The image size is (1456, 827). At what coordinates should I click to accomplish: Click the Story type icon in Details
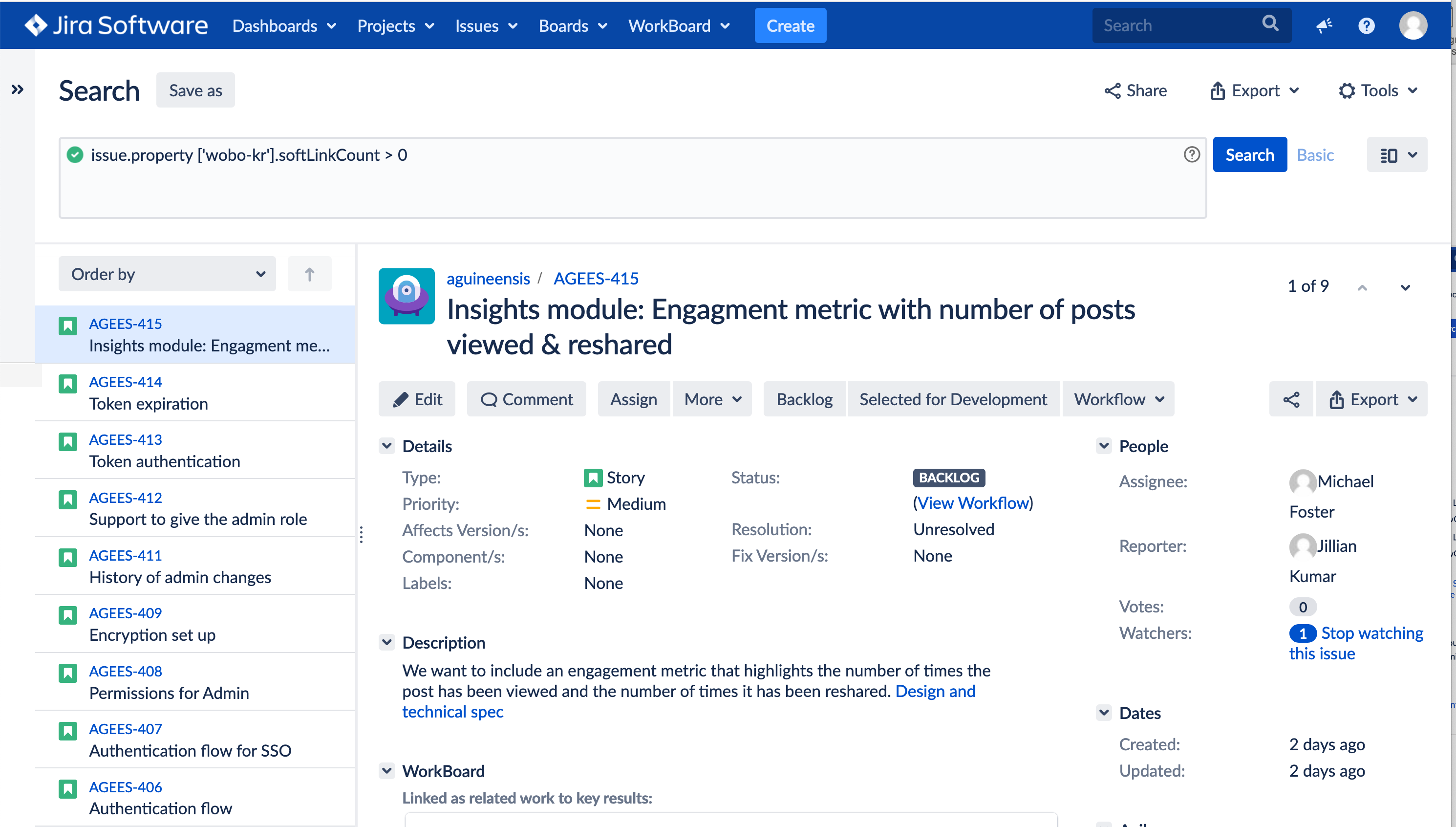pos(593,478)
